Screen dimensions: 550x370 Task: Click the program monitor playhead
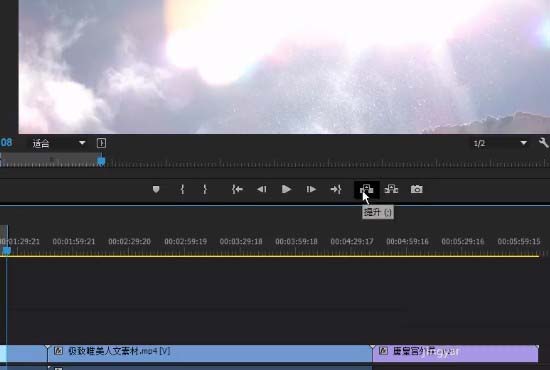pyautogui.click(x=101, y=161)
